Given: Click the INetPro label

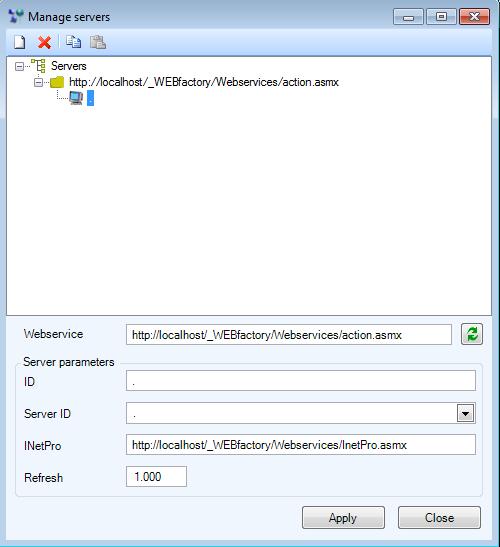Looking at the screenshot, I should coord(43,445).
